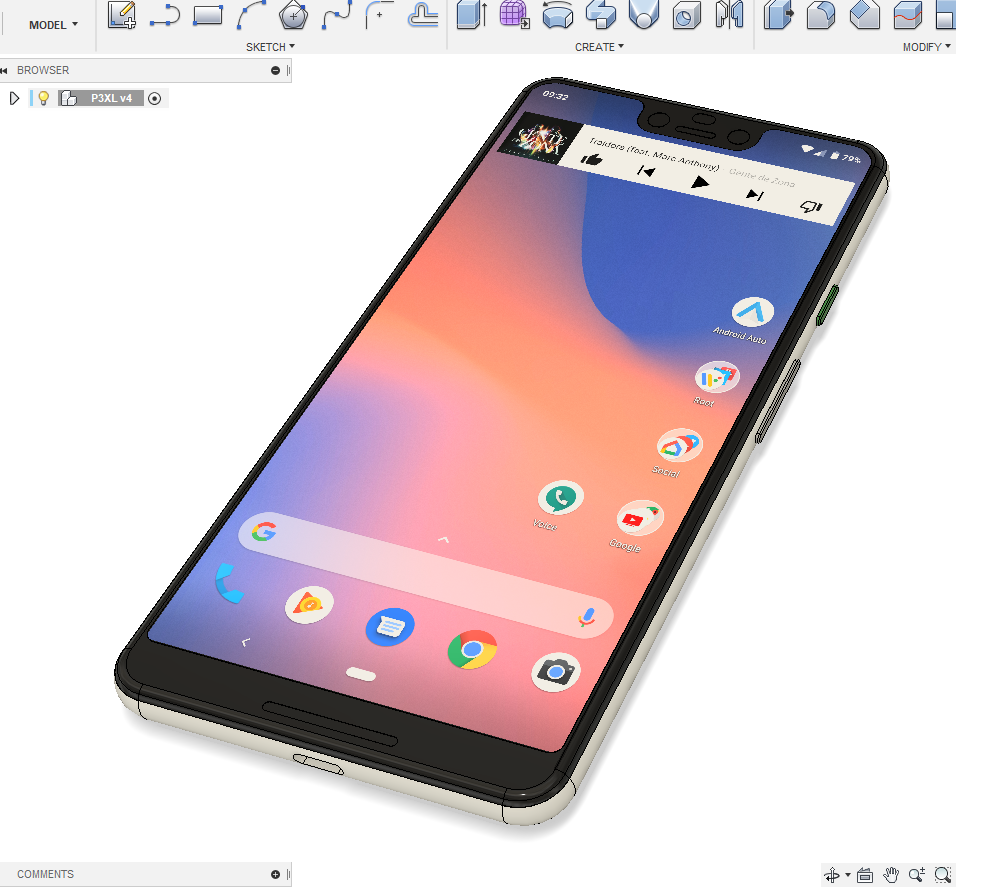Select the Look At tool
This screenshot has width=982, height=893.
pos(865,875)
